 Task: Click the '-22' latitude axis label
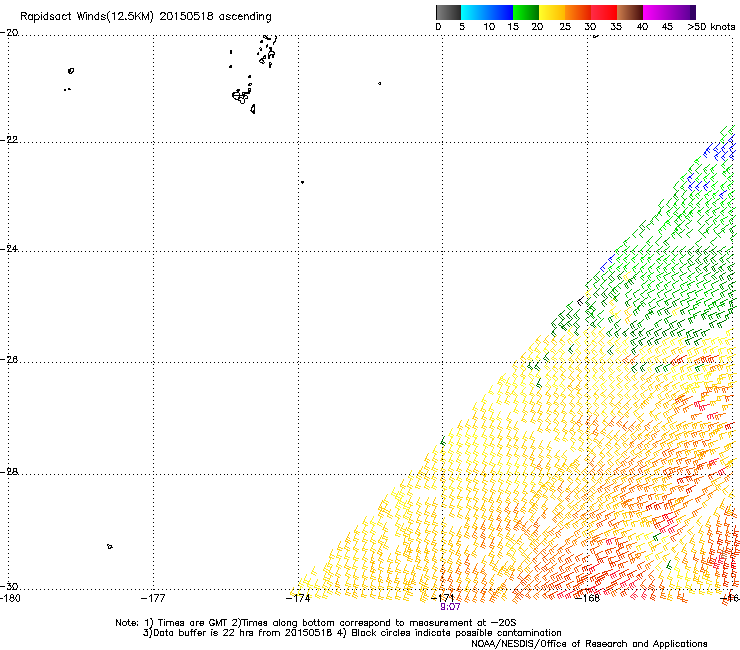[9, 140]
